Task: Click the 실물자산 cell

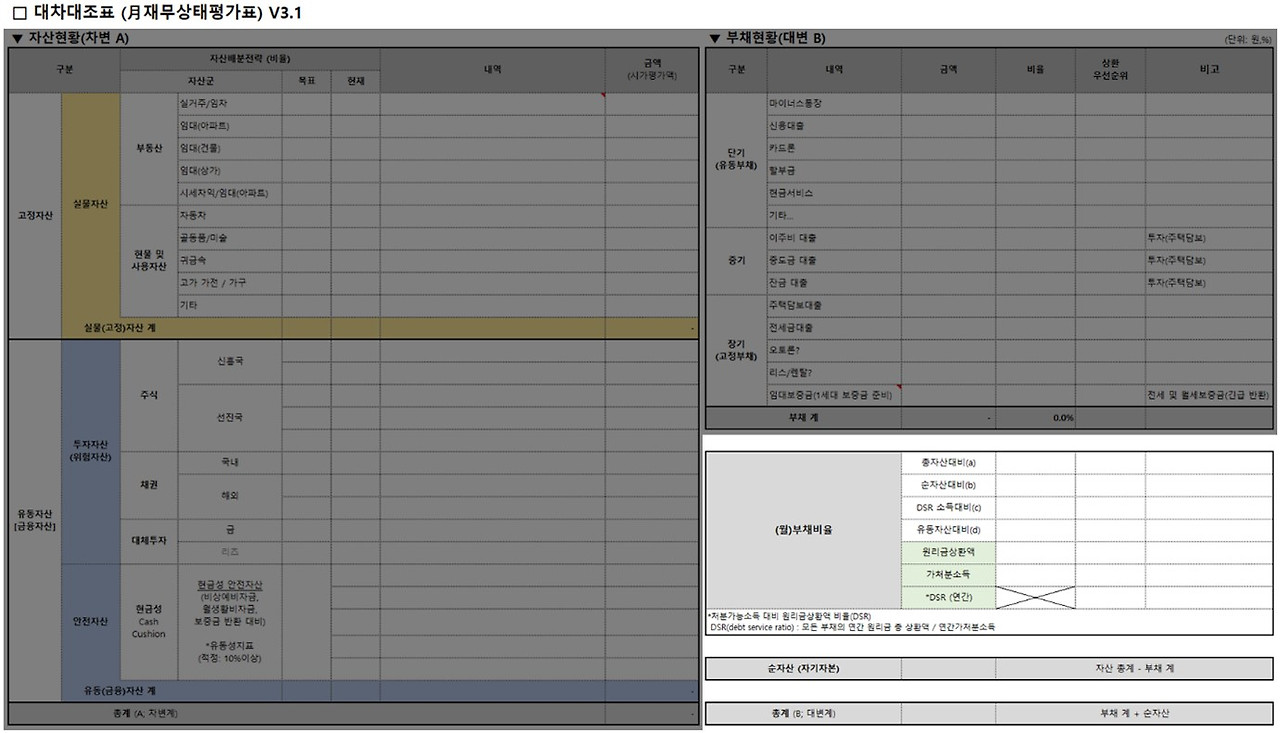Action: [91, 204]
